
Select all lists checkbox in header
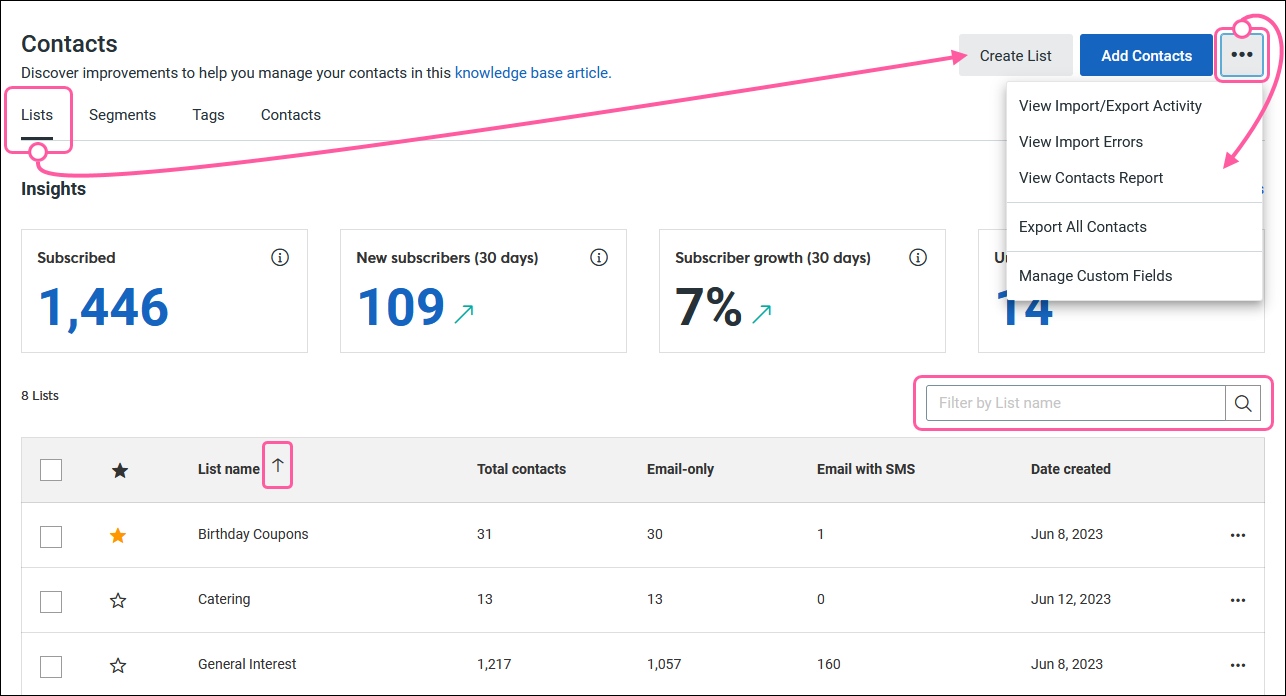[51, 470]
